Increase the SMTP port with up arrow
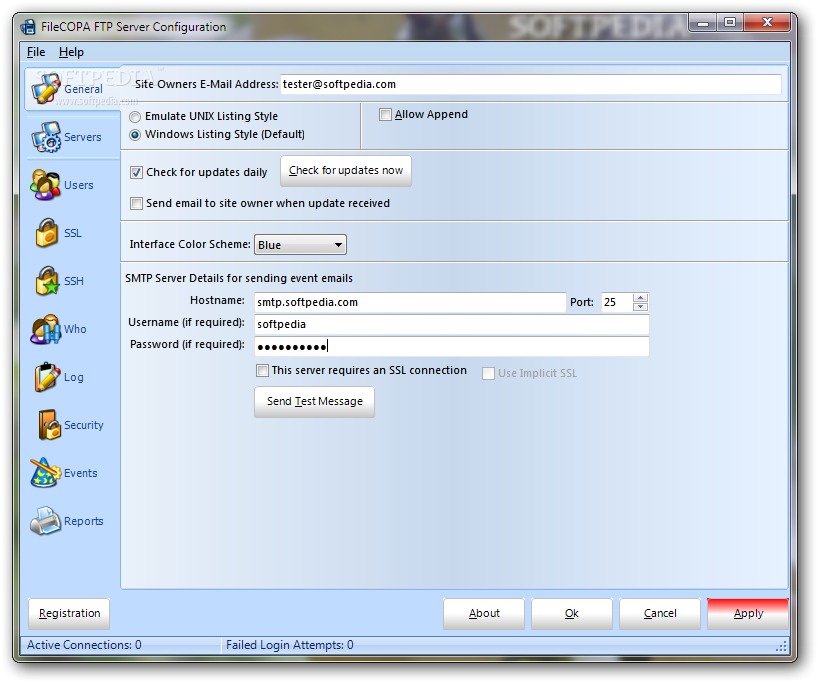 (x=640, y=298)
